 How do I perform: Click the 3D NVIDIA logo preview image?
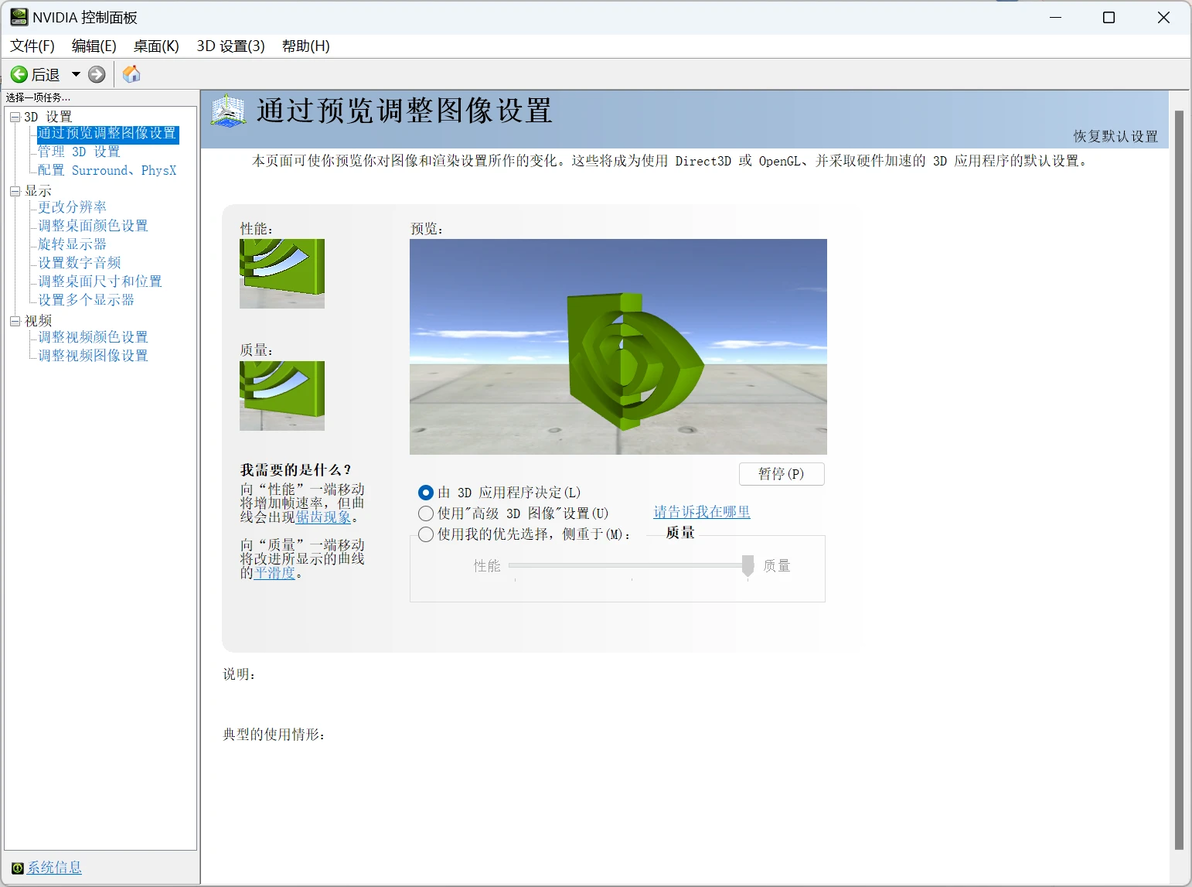click(618, 347)
